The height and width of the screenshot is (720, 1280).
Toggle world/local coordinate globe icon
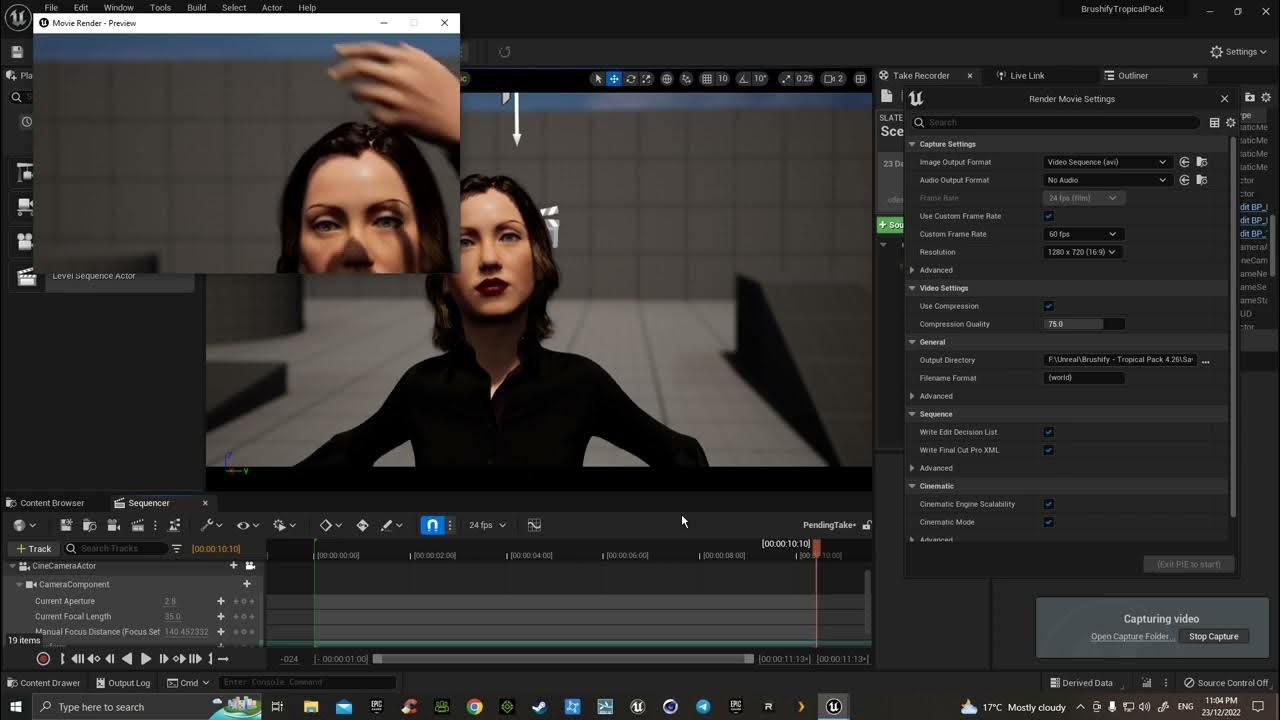pos(667,79)
